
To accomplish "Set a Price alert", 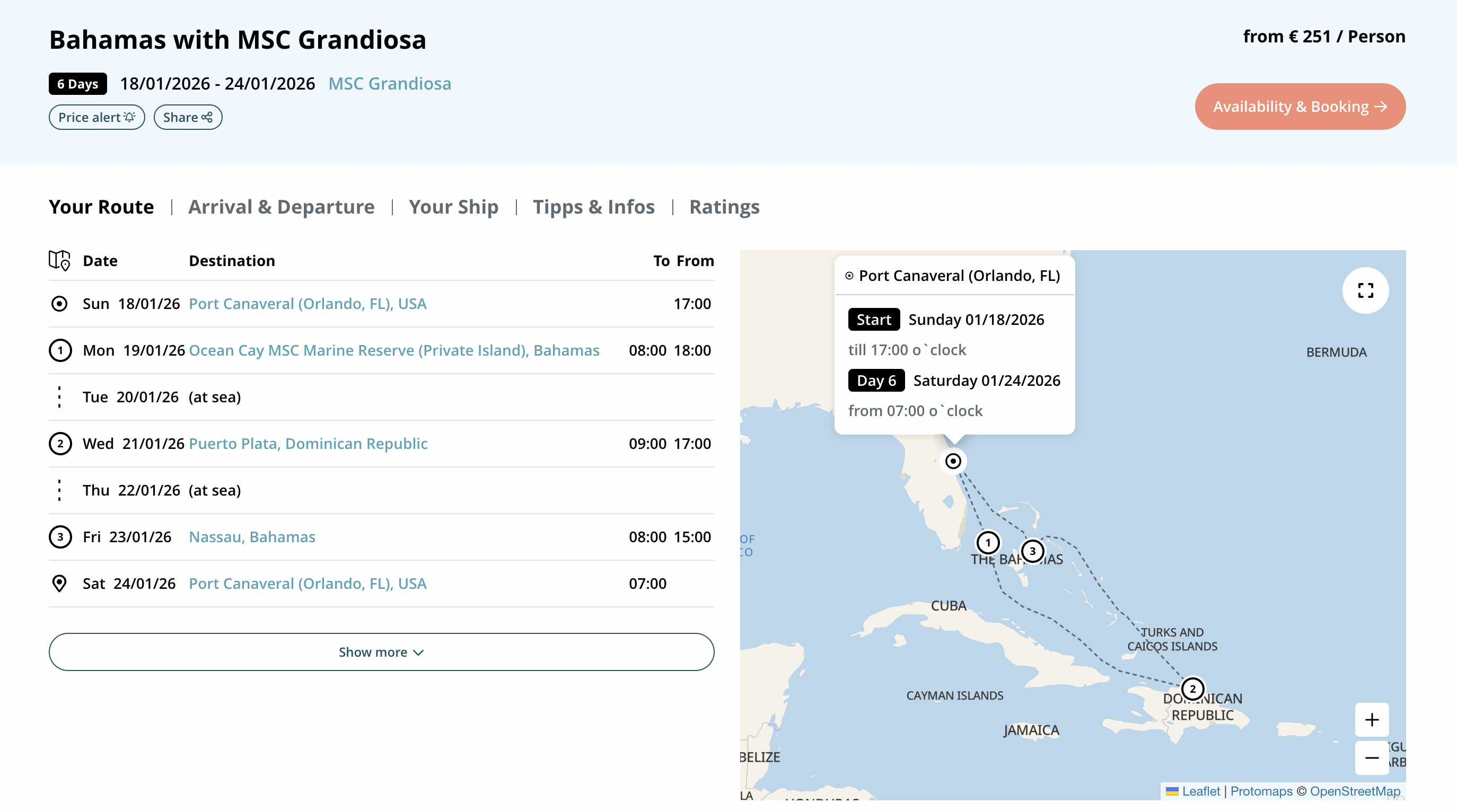I will [96, 117].
